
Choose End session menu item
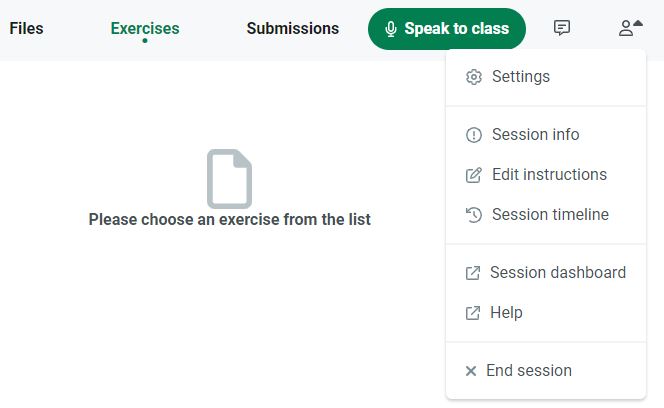click(529, 371)
